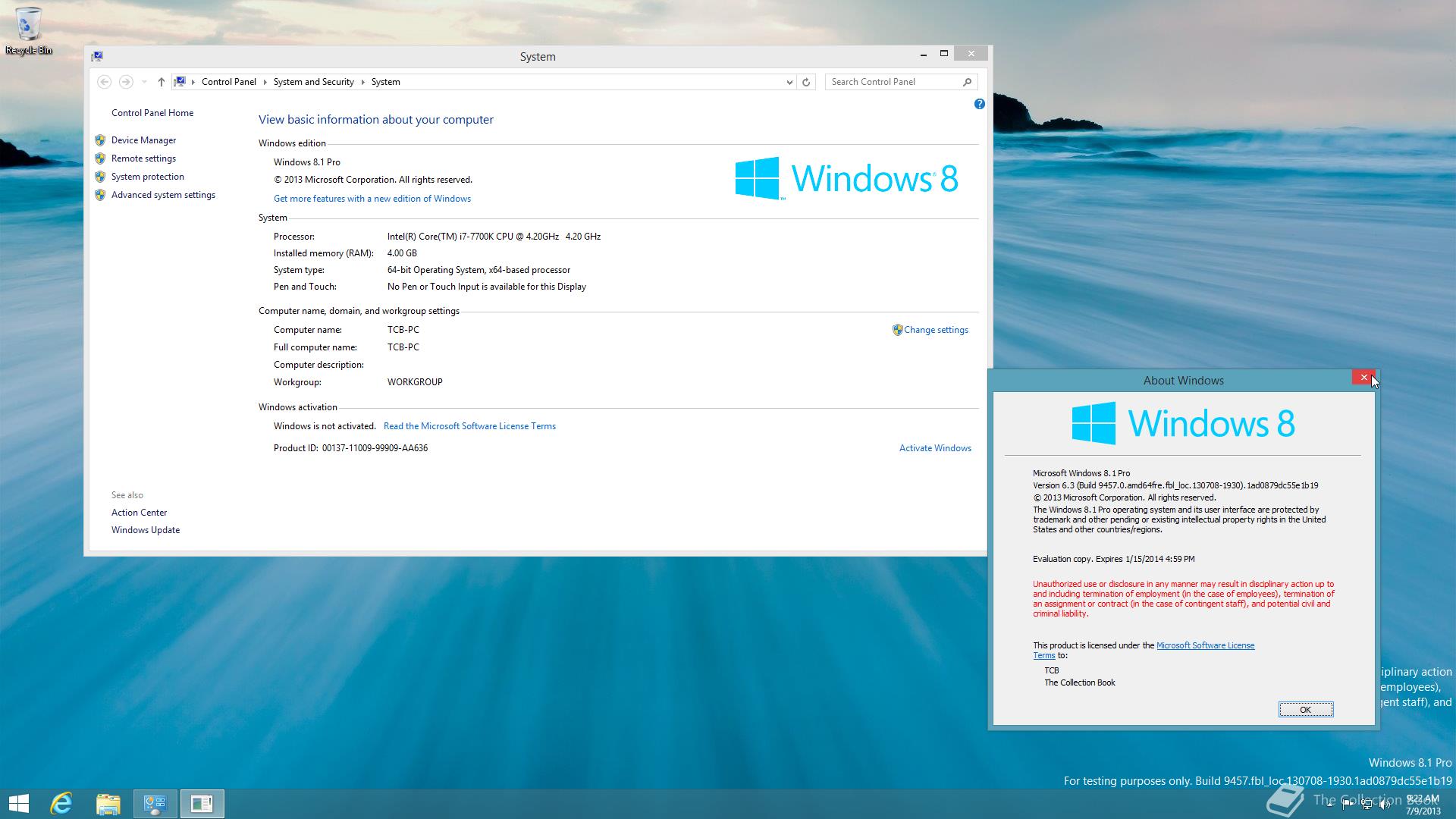
Task: Click the Control Panel breadcrumb
Action: coord(228,82)
